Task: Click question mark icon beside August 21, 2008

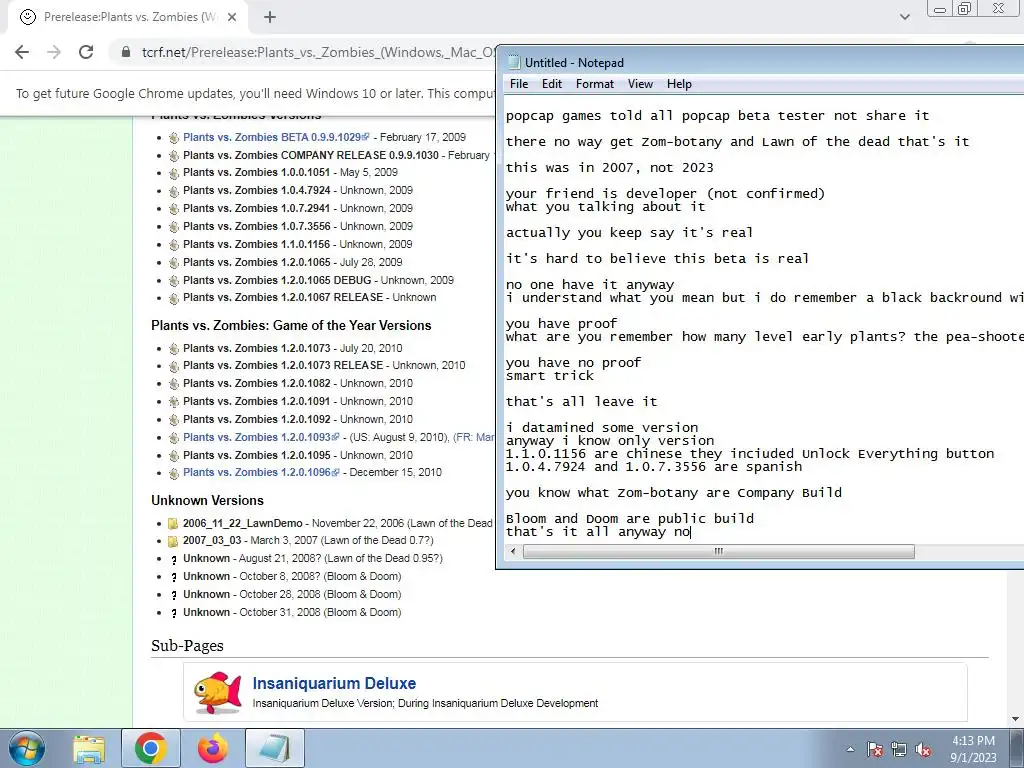Action: click(174, 560)
